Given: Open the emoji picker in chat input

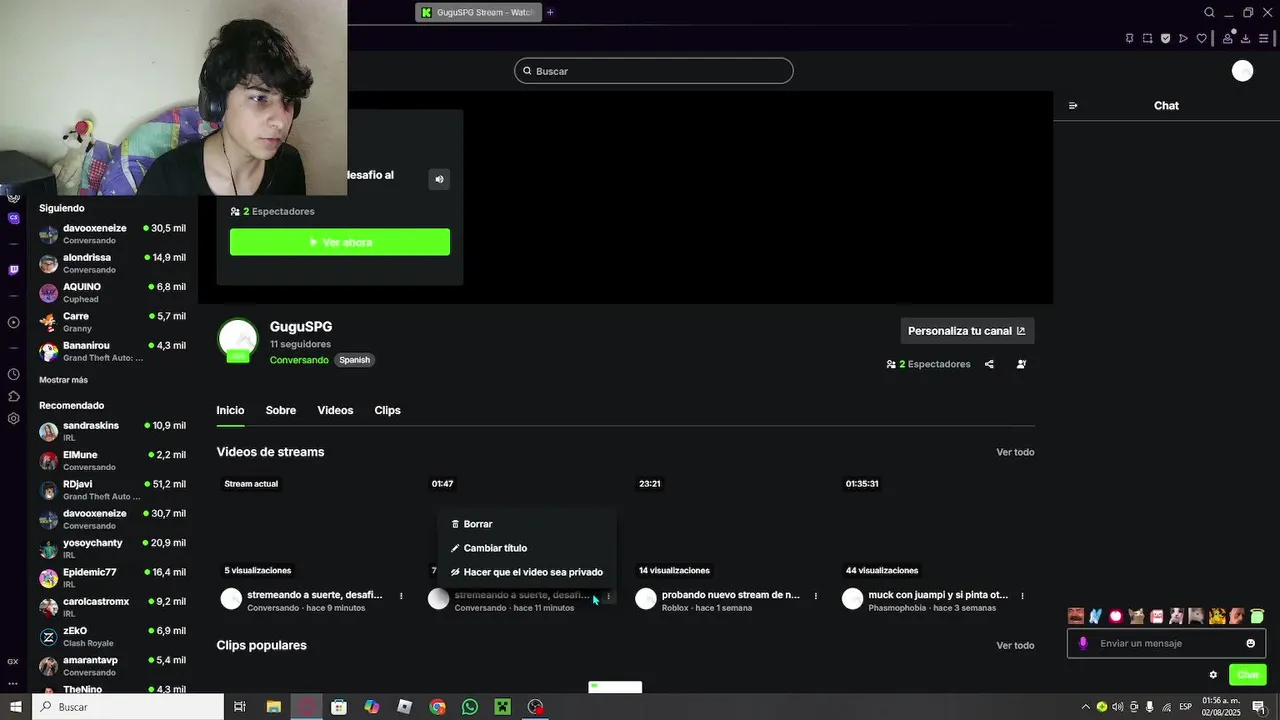Looking at the screenshot, I should tap(1250, 643).
